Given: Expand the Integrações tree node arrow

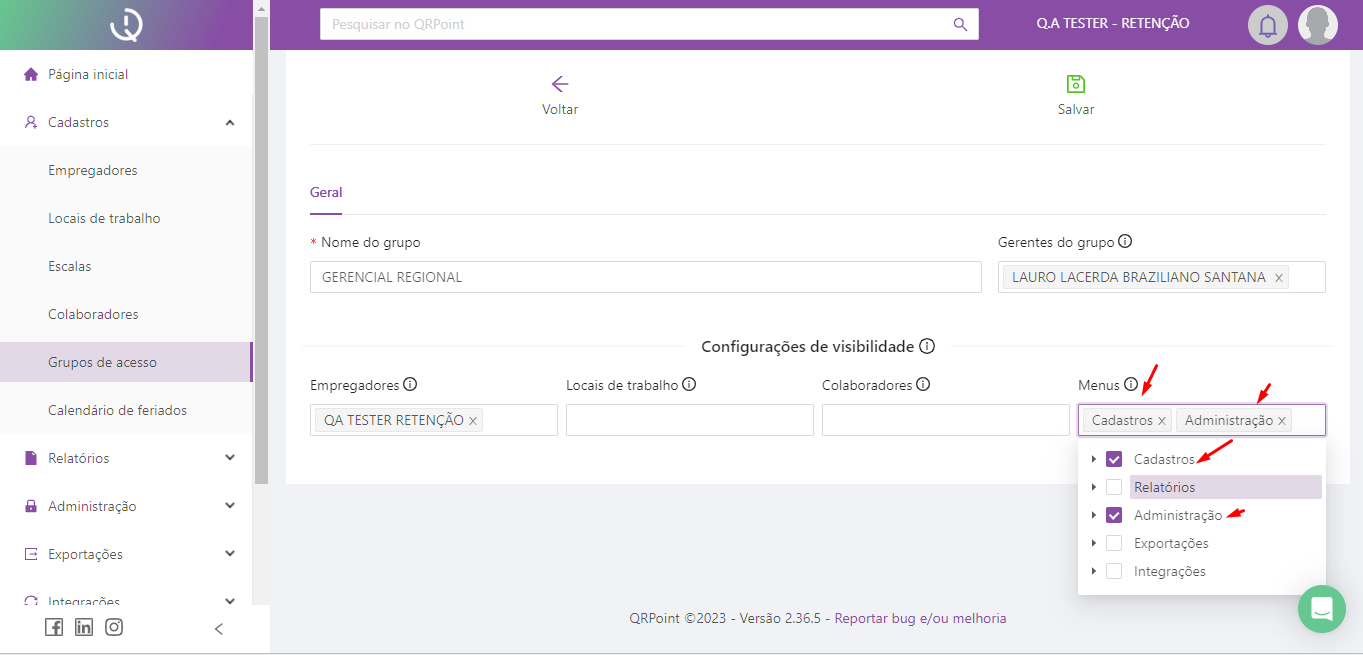Looking at the screenshot, I should 1093,572.
